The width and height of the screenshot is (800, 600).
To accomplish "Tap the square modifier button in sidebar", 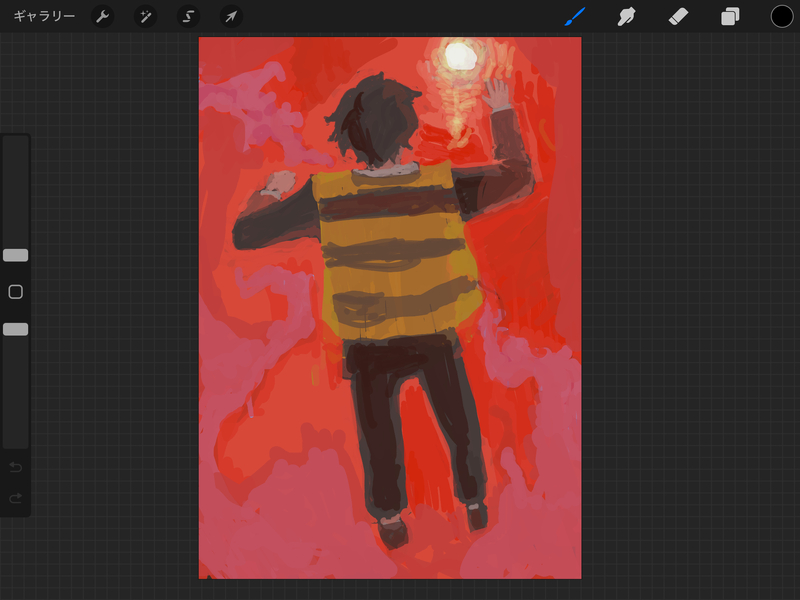I will (15, 292).
